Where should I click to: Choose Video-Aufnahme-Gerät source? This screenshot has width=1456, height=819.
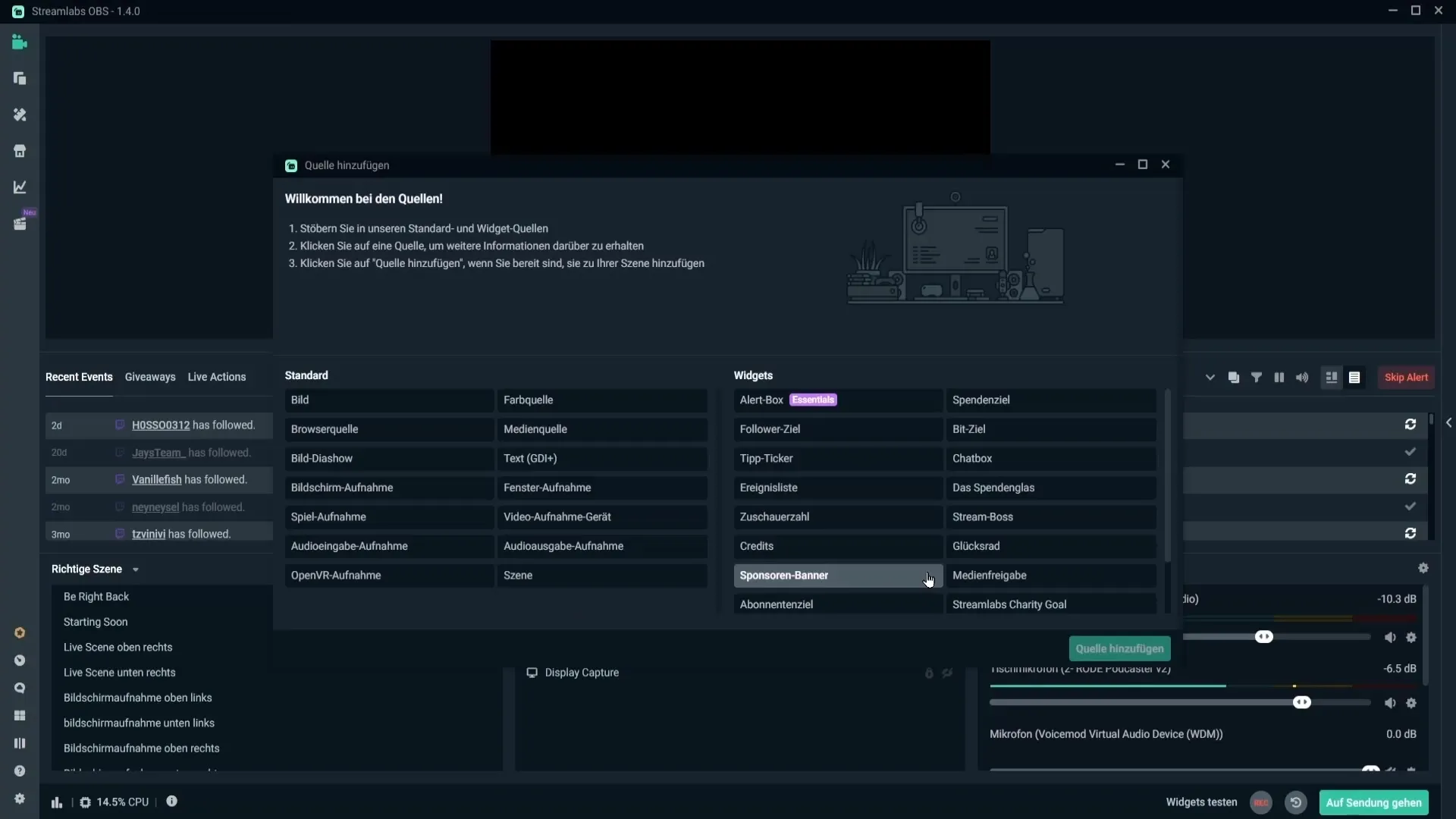coord(602,517)
